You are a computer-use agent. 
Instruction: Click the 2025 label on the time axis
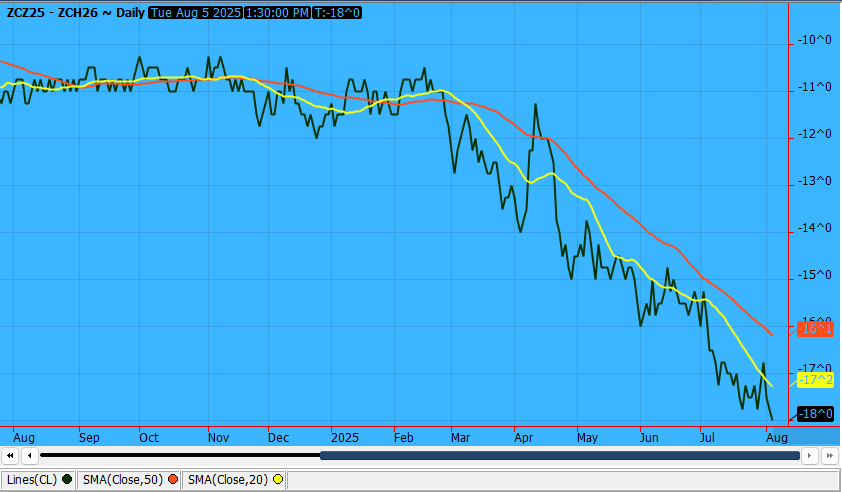point(345,438)
